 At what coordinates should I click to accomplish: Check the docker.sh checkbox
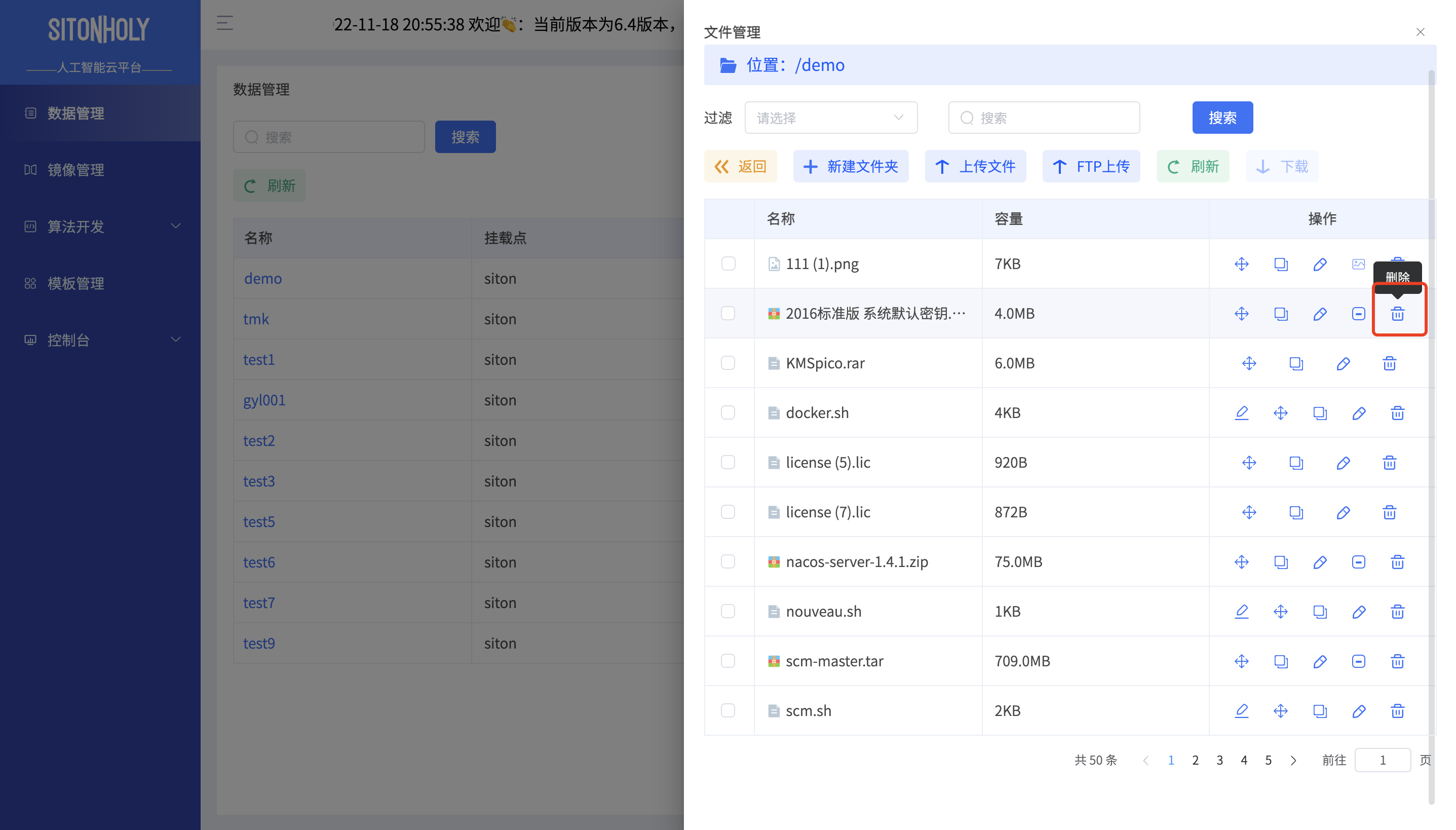coord(727,412)
